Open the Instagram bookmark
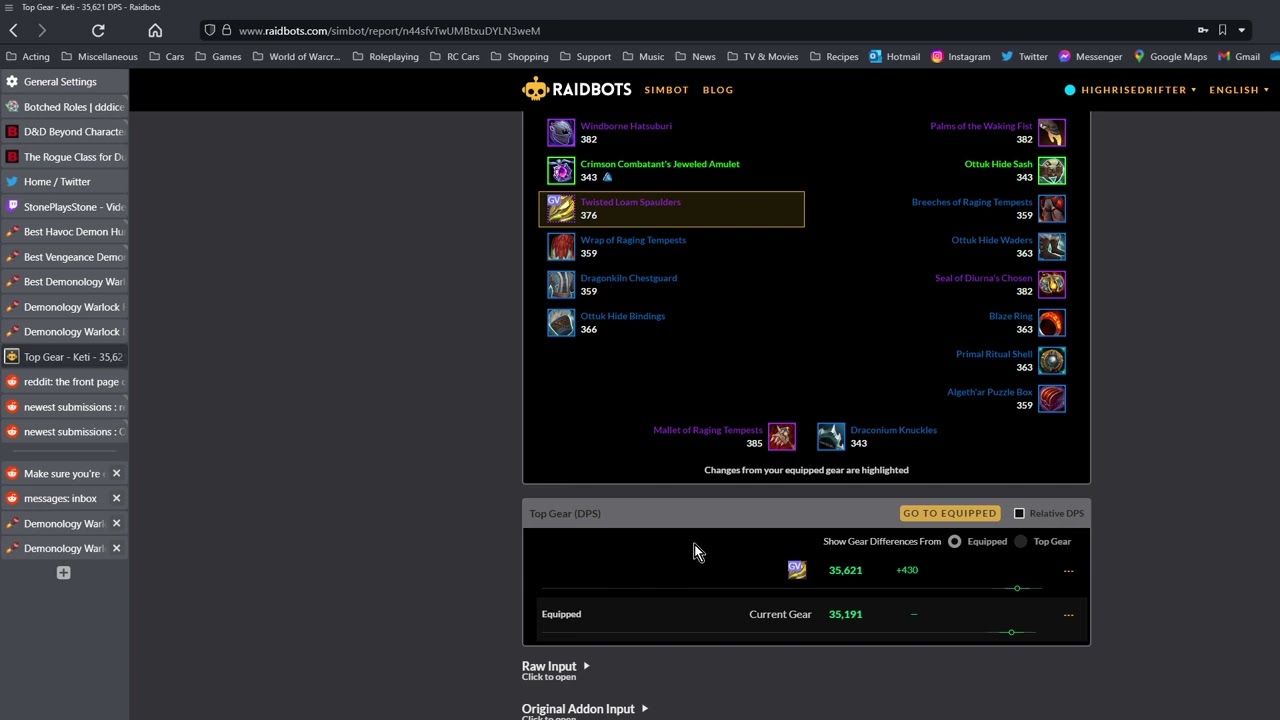This screenshot has height=720, width=1280. pos(960,57)
